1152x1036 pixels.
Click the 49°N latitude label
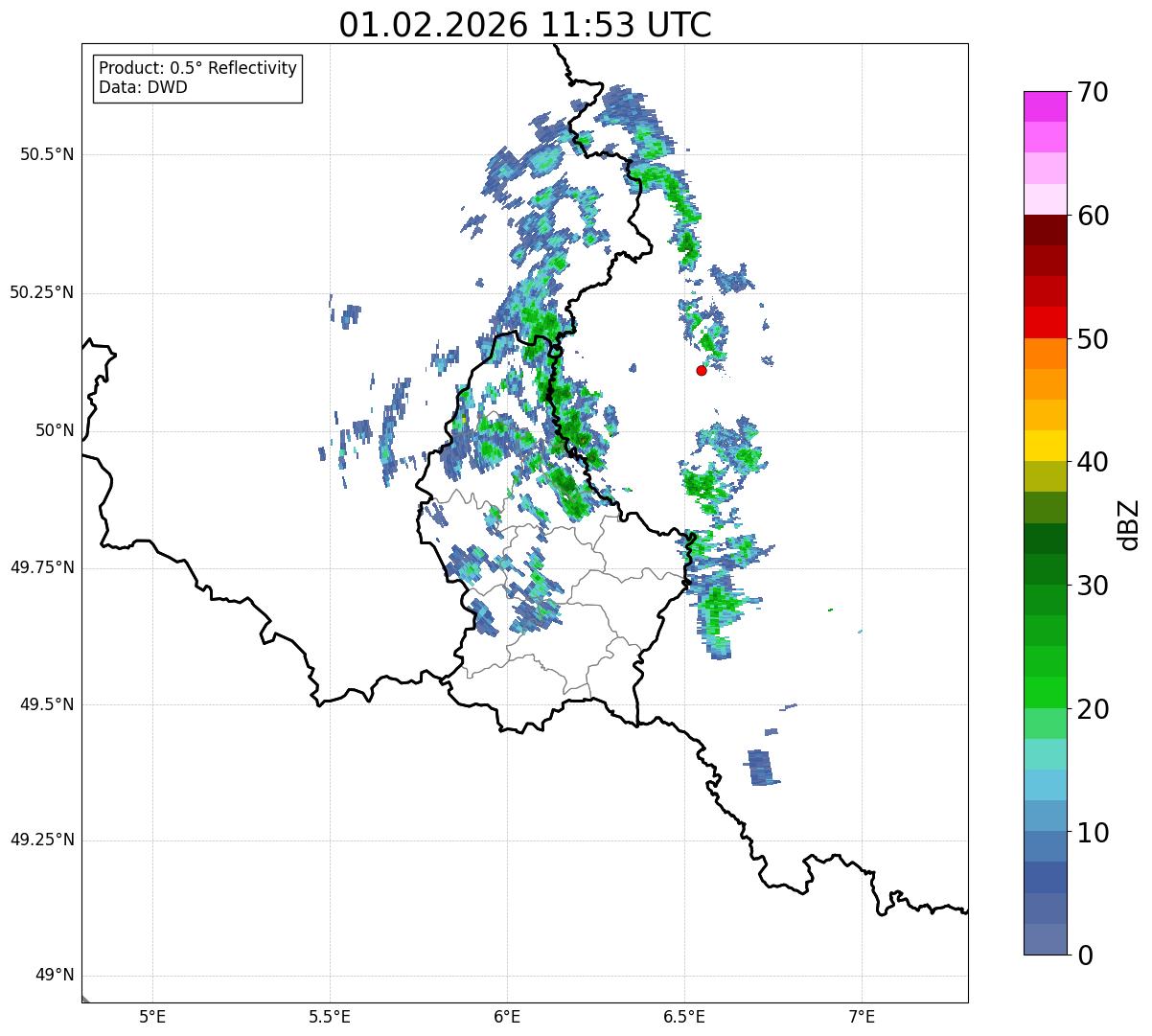pos(55,976)
